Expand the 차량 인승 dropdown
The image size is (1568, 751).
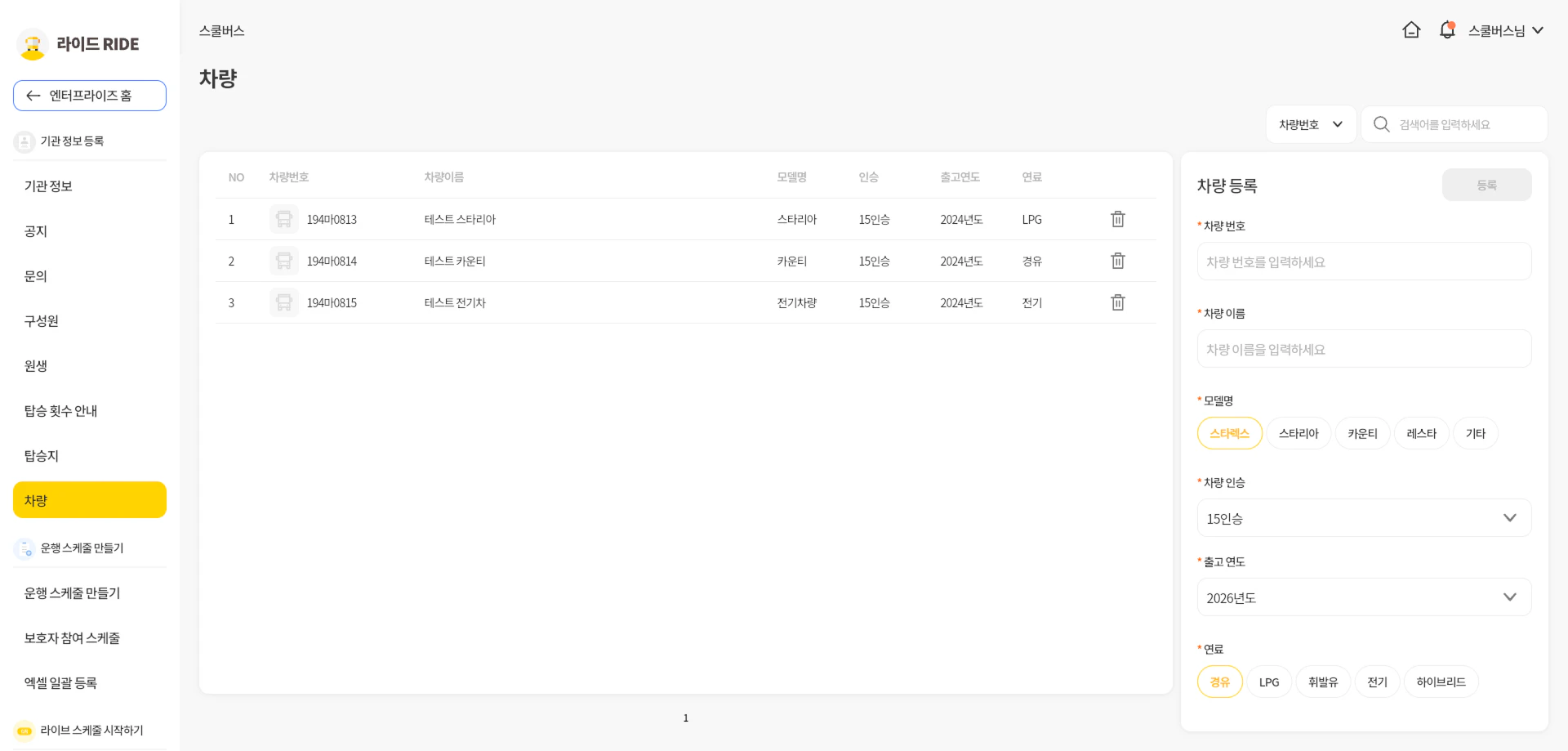pos(1364,518)
